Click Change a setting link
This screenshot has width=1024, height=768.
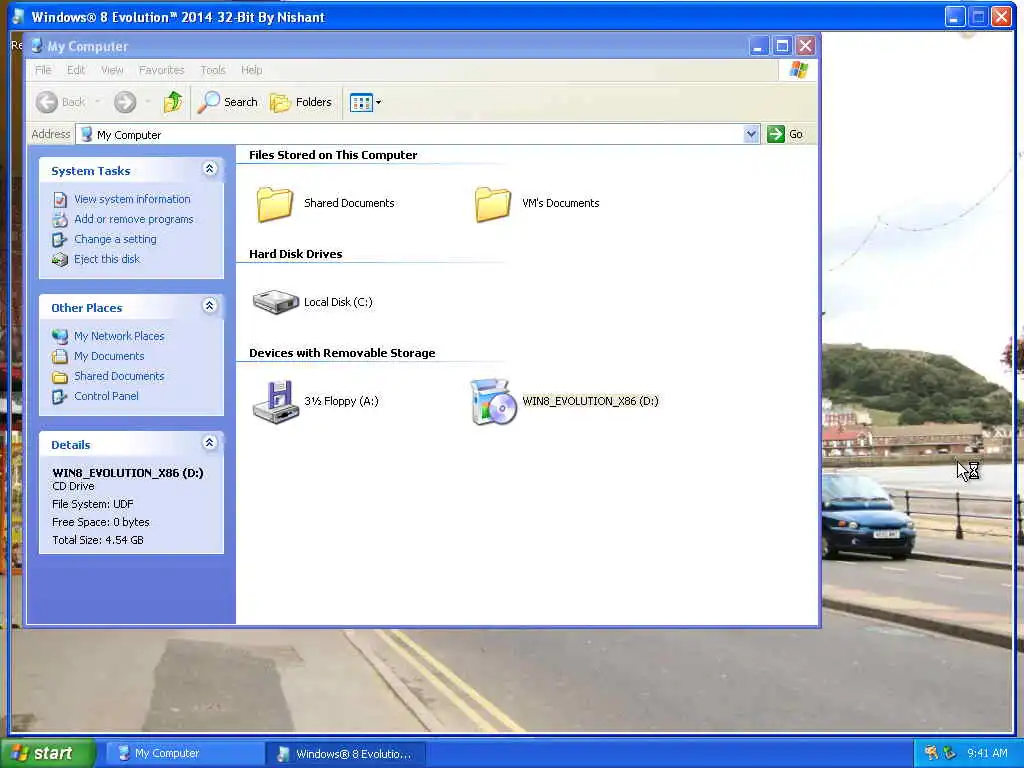pos(115,239)
